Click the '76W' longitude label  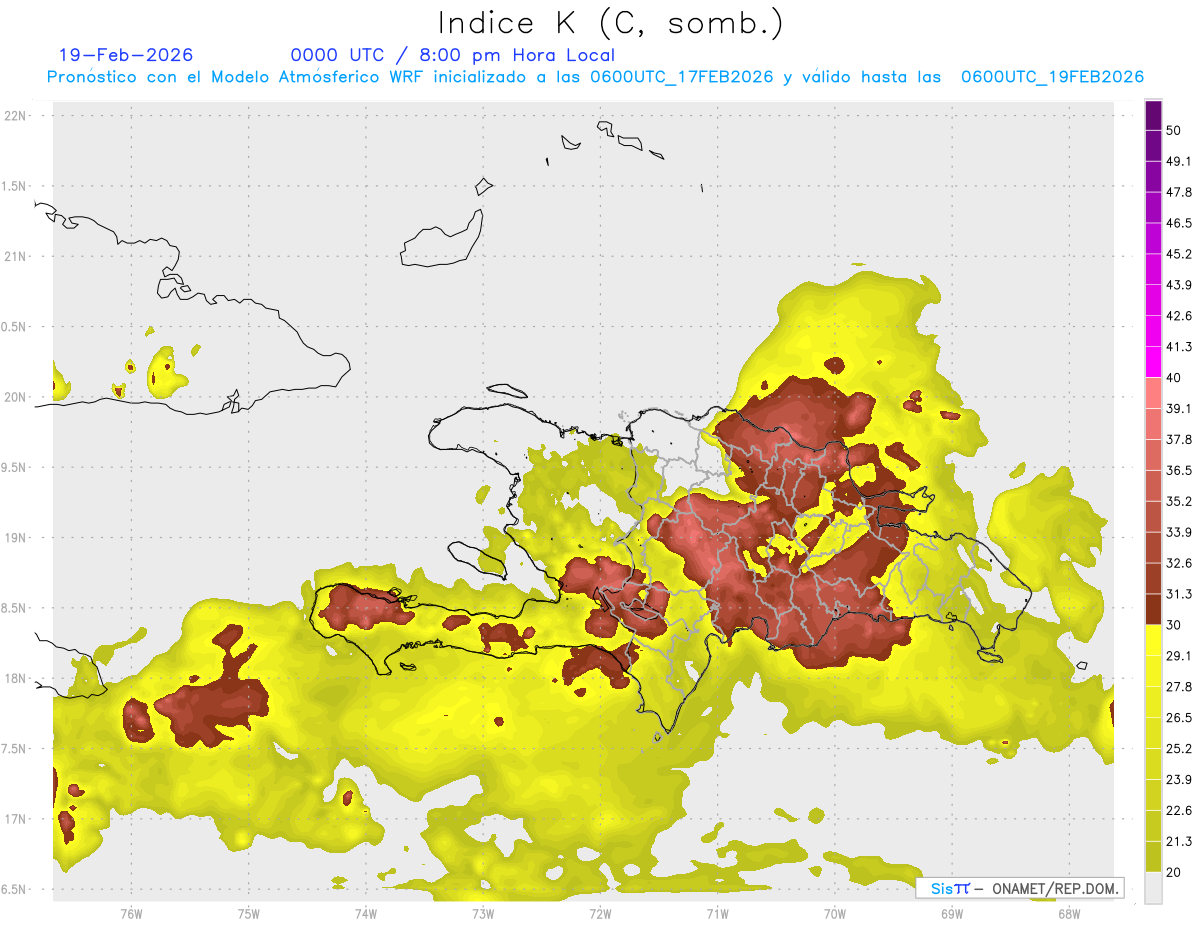pyautogui.click(x=131, y=914)
